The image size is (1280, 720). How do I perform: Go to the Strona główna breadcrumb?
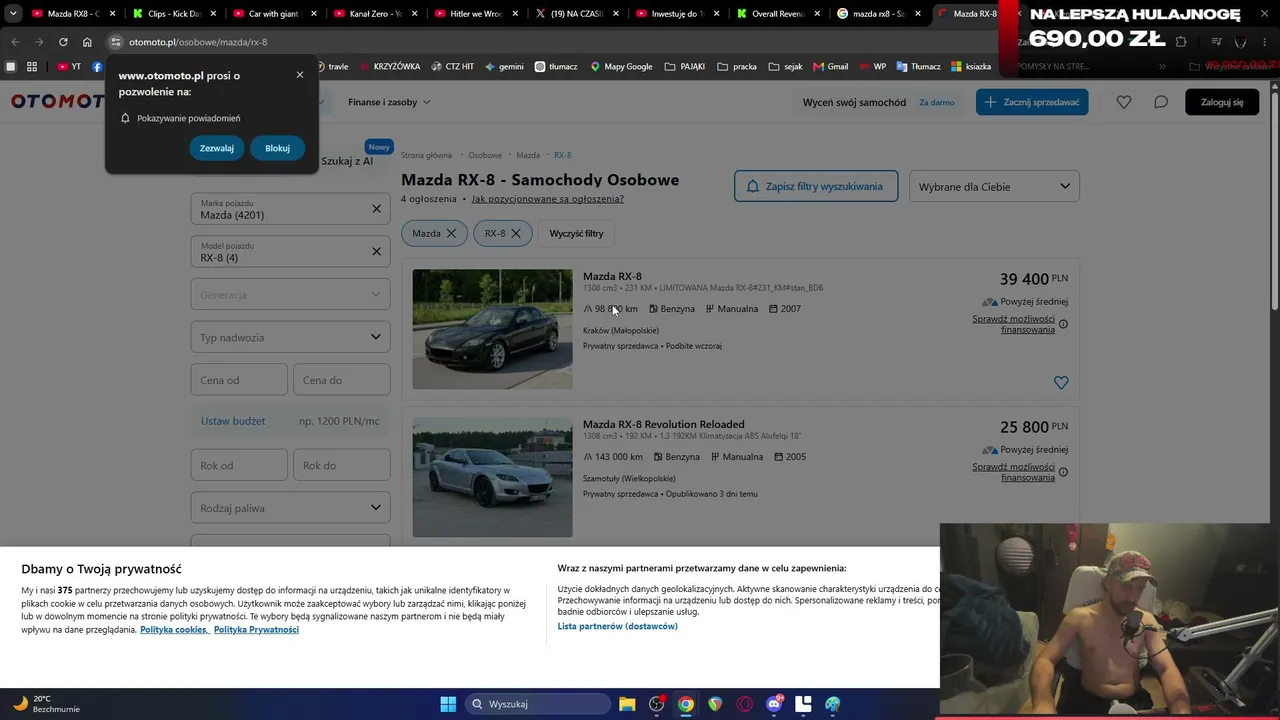[427, 155]
